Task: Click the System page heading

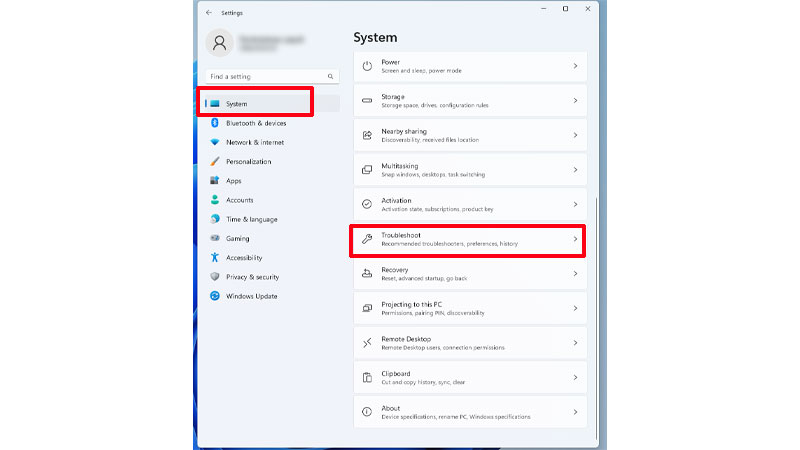Action: (x=375, y=37)
